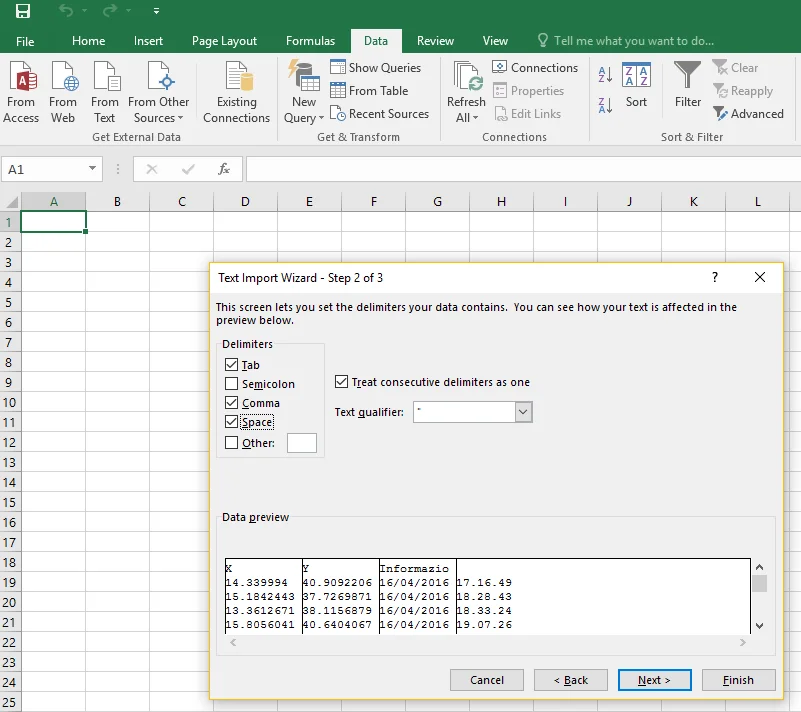The width and height of the screenshot is (801, 712).
Task: Click the Save icon in title bar
Action: point(23,10)
